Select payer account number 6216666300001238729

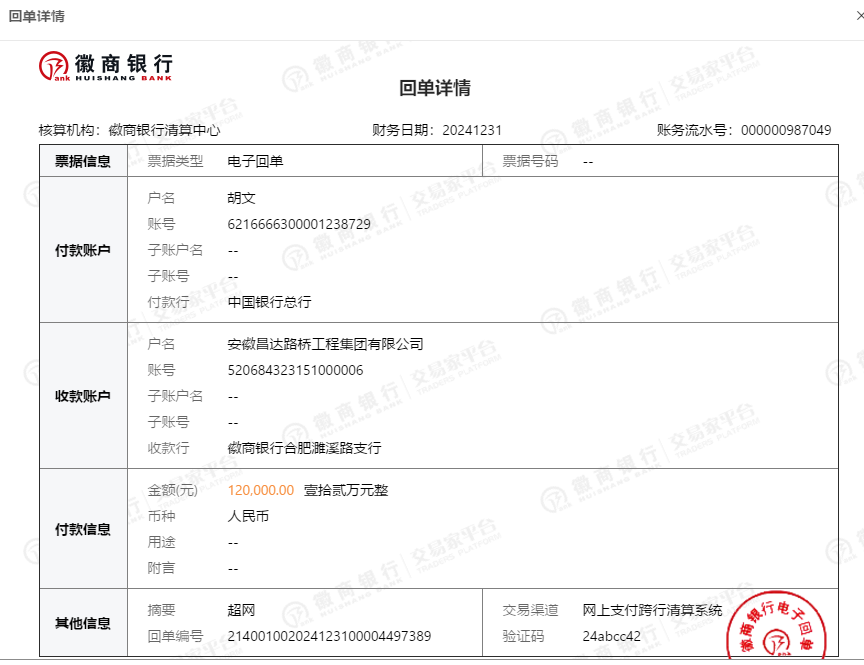pyautogui.click(x=299, y=224)
